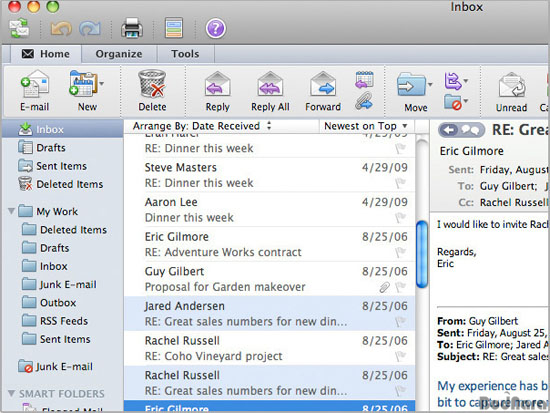The image size is (550, 413).
Task: Click the attachment paperclip on Guy Gilbert's message
Action: click(384, 287)
